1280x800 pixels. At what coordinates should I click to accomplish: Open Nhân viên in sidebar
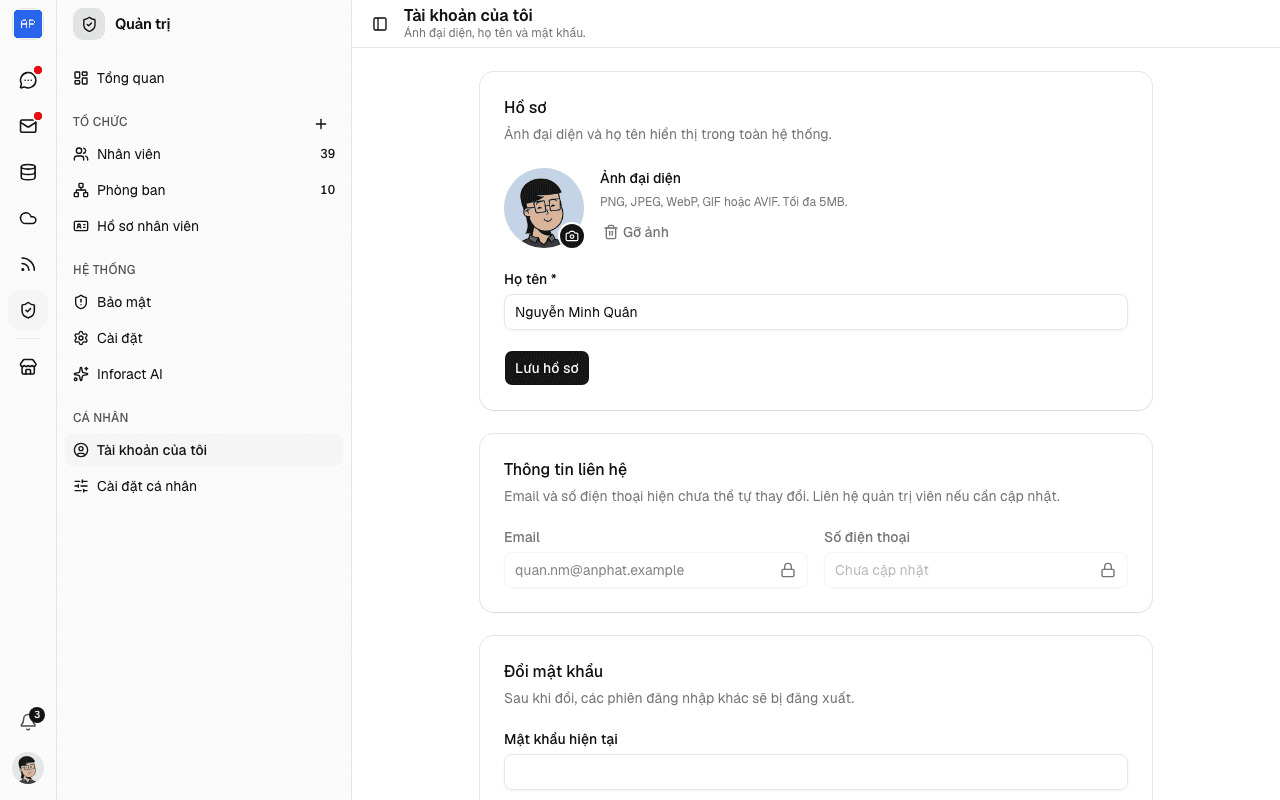pyautogui.click(x=204, y=154)
